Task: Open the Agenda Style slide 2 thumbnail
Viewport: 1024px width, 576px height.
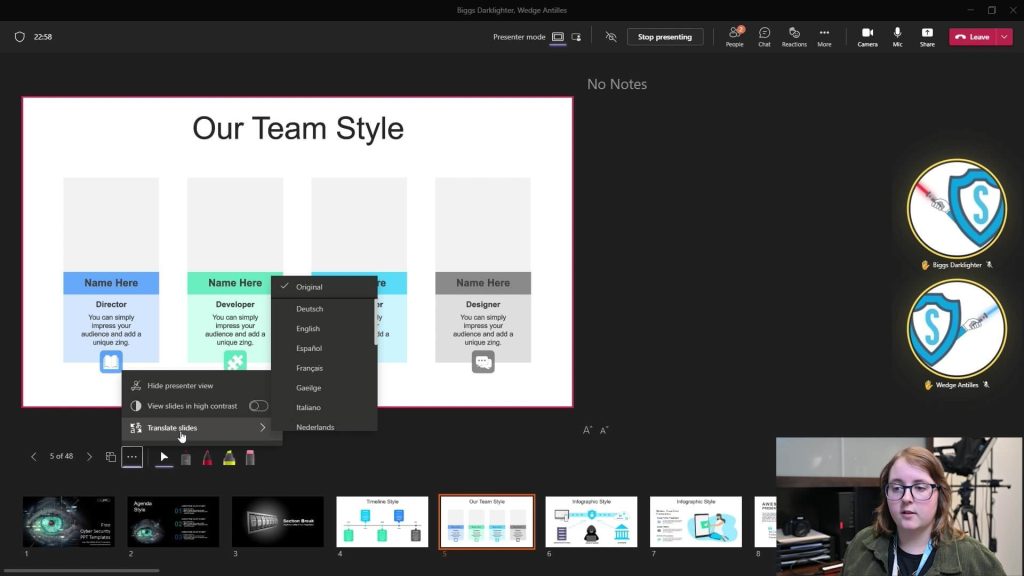Action: point(173,522)
